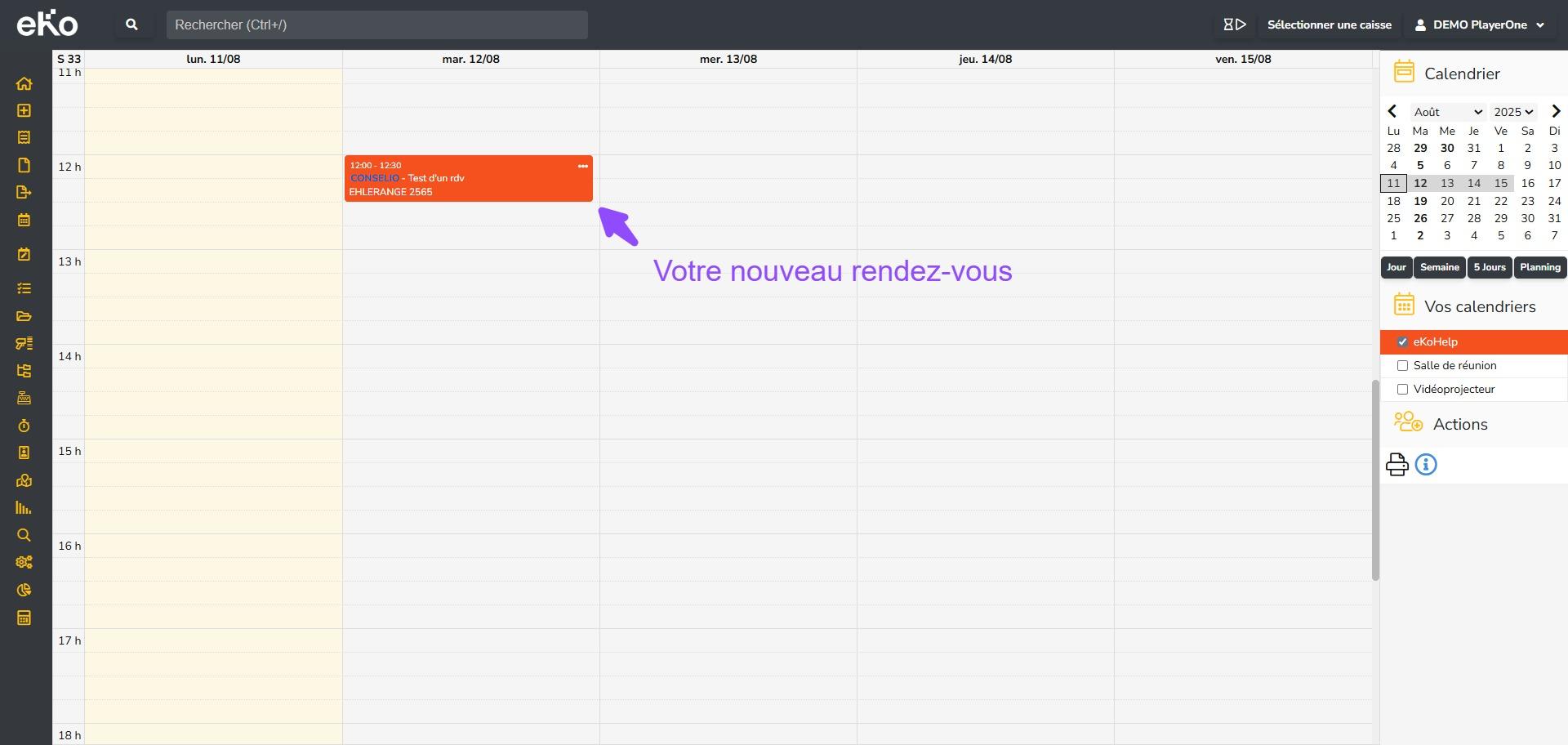Enable the Salle de réunion calendar checkbox
1568x745 pixels.
(1402, 366)
